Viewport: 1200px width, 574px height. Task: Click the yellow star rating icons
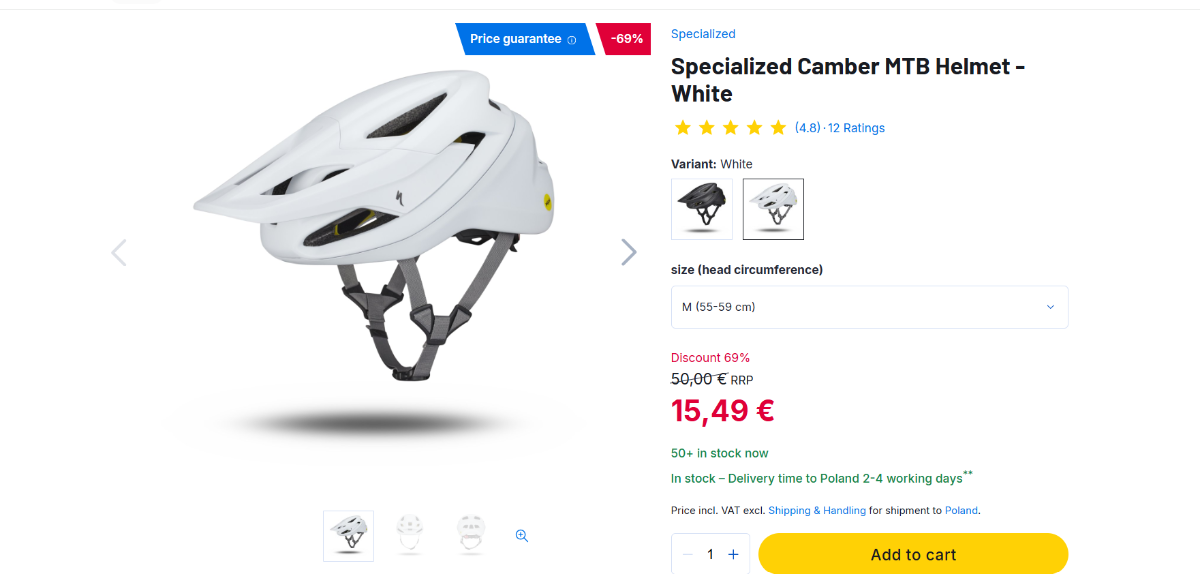pyautogui.click(x=730, y=128)
